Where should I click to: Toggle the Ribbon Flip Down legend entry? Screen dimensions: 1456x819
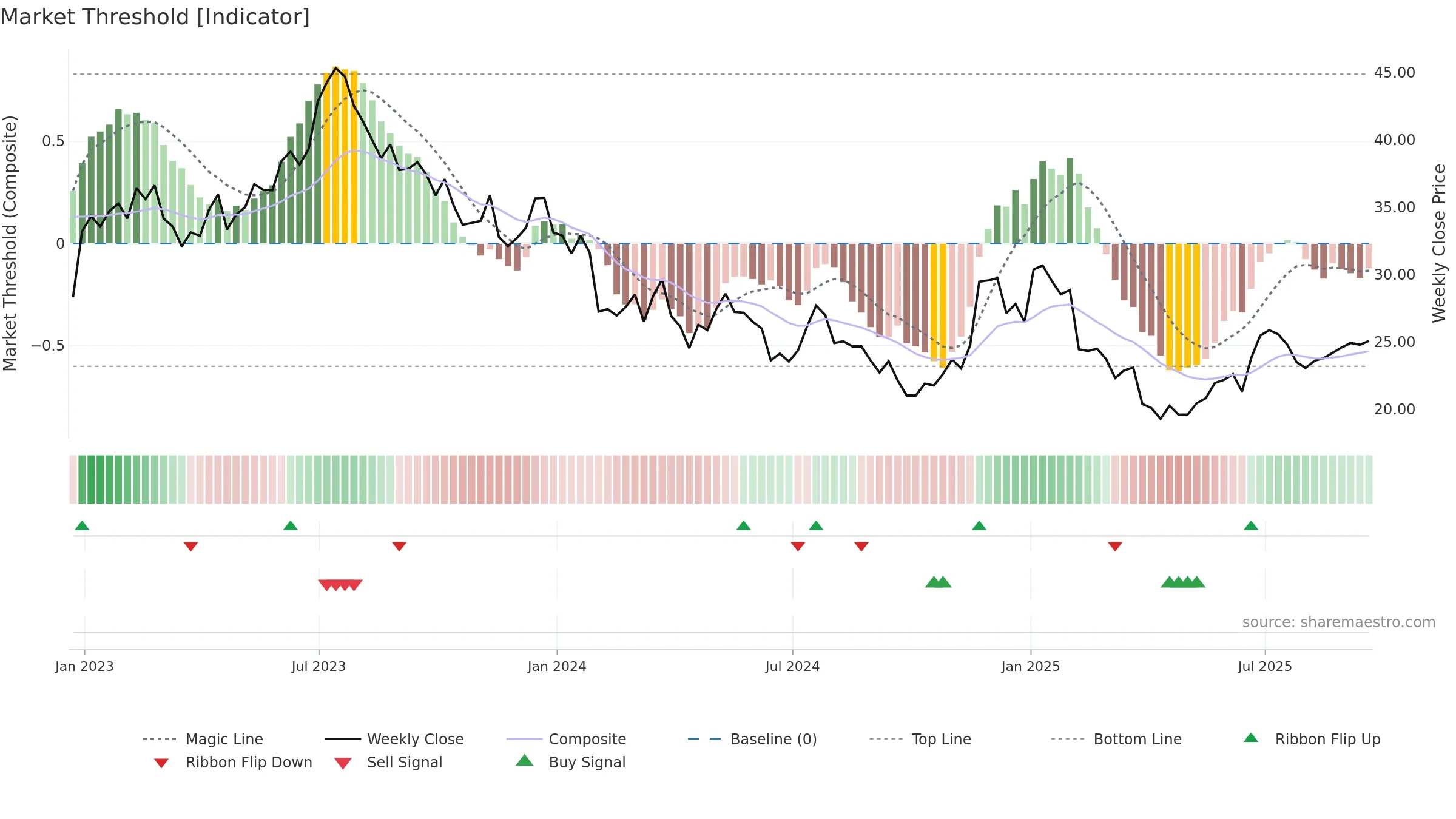point(232,763)
